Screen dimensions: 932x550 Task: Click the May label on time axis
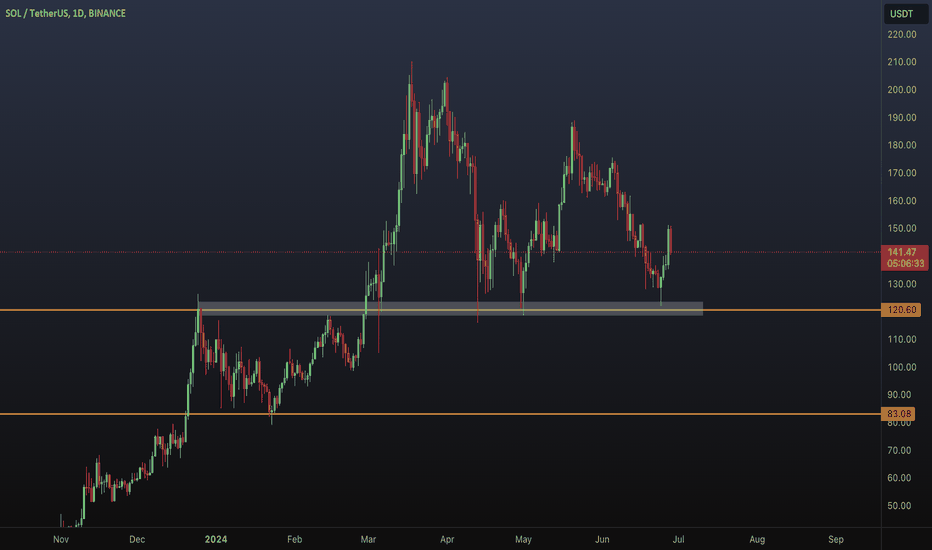[x=523, y=540]
